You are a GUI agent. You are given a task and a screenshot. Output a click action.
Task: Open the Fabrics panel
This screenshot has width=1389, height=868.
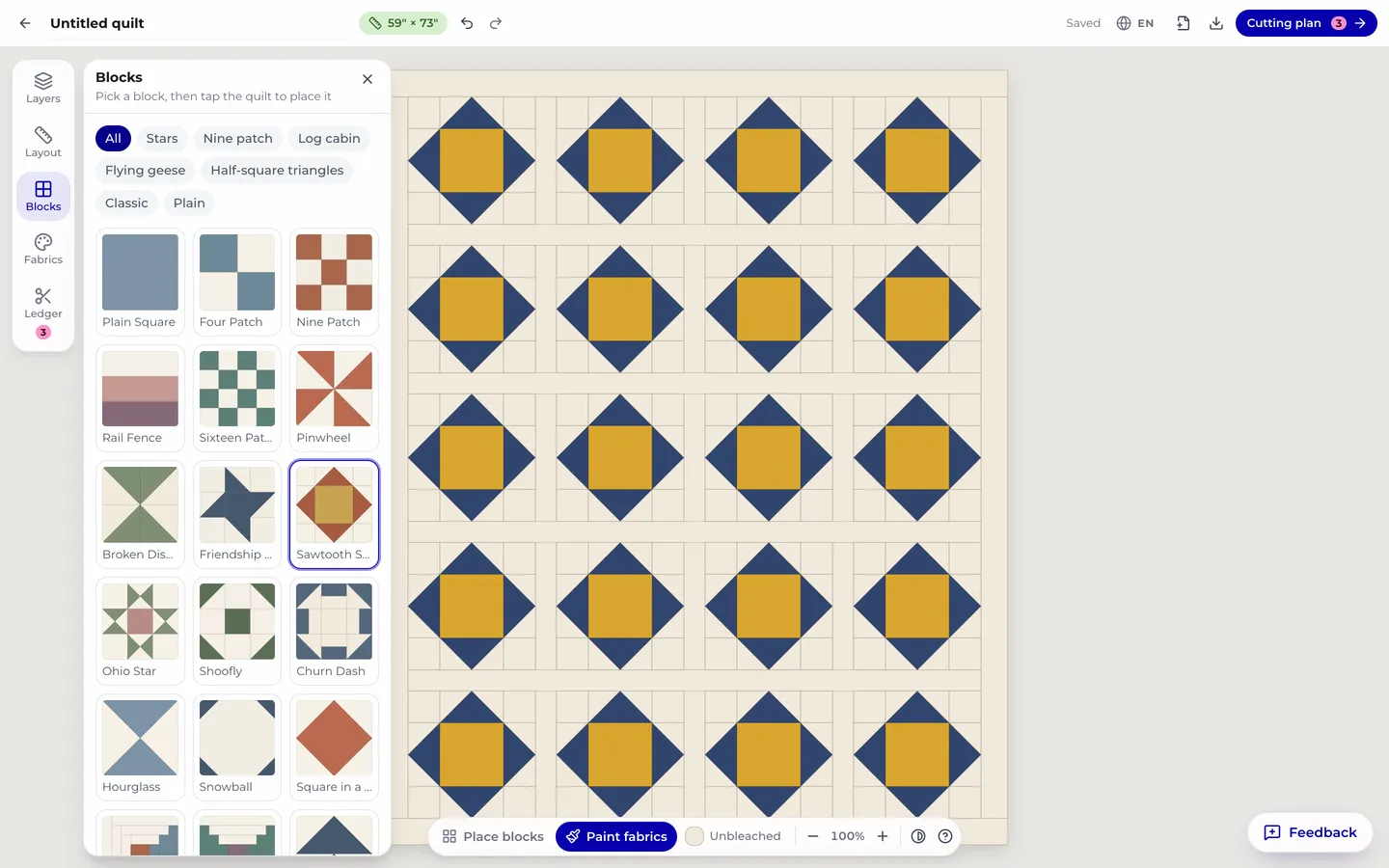tap(43, 249)
